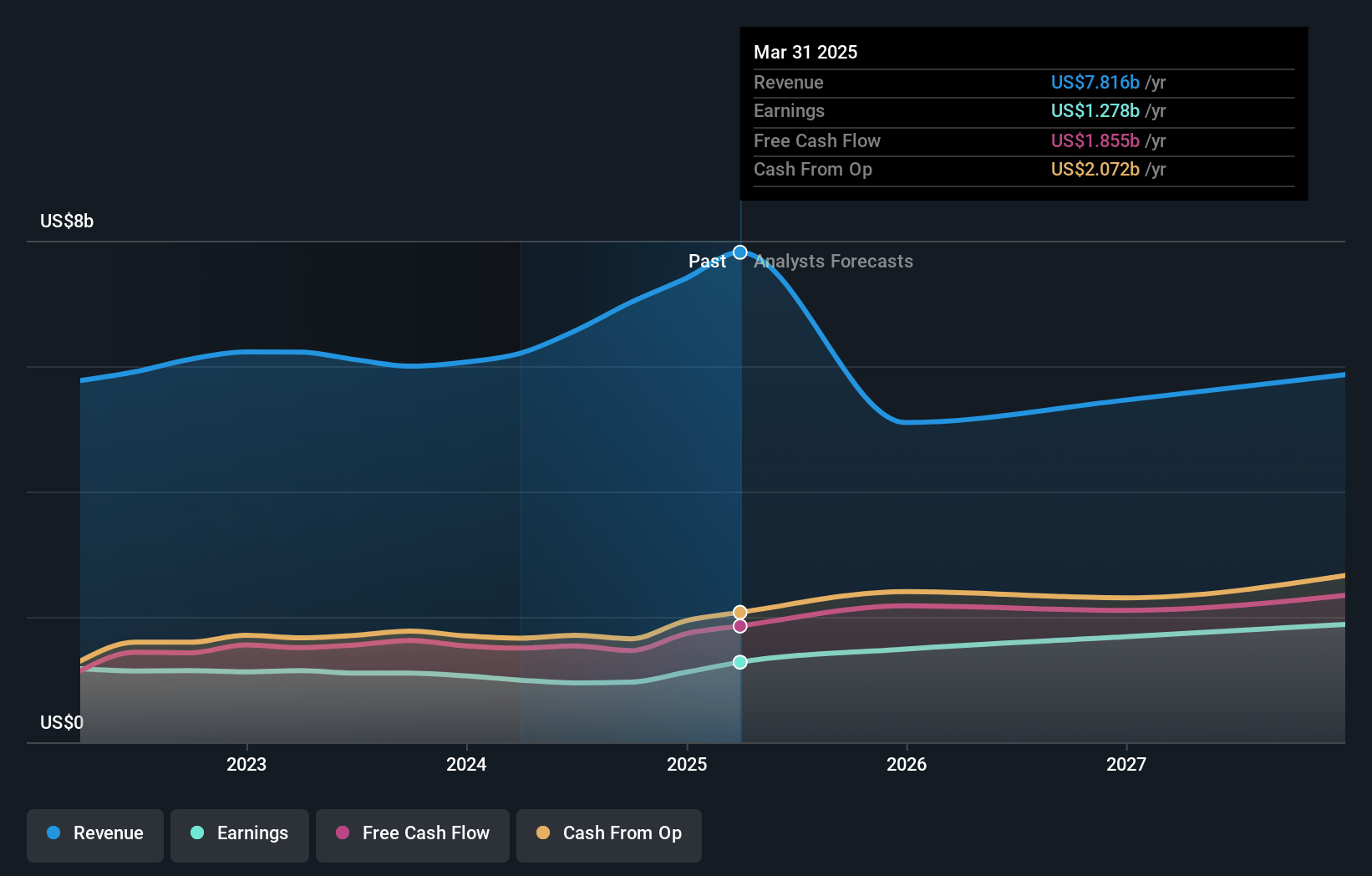The width and height of the screenshot is (1372, 876).
Task: Click the Past label on chart
Action: [x=707, y=261]
